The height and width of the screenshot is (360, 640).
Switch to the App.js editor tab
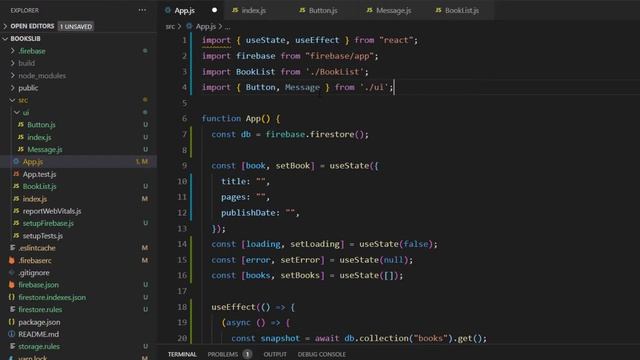(191, 10)
